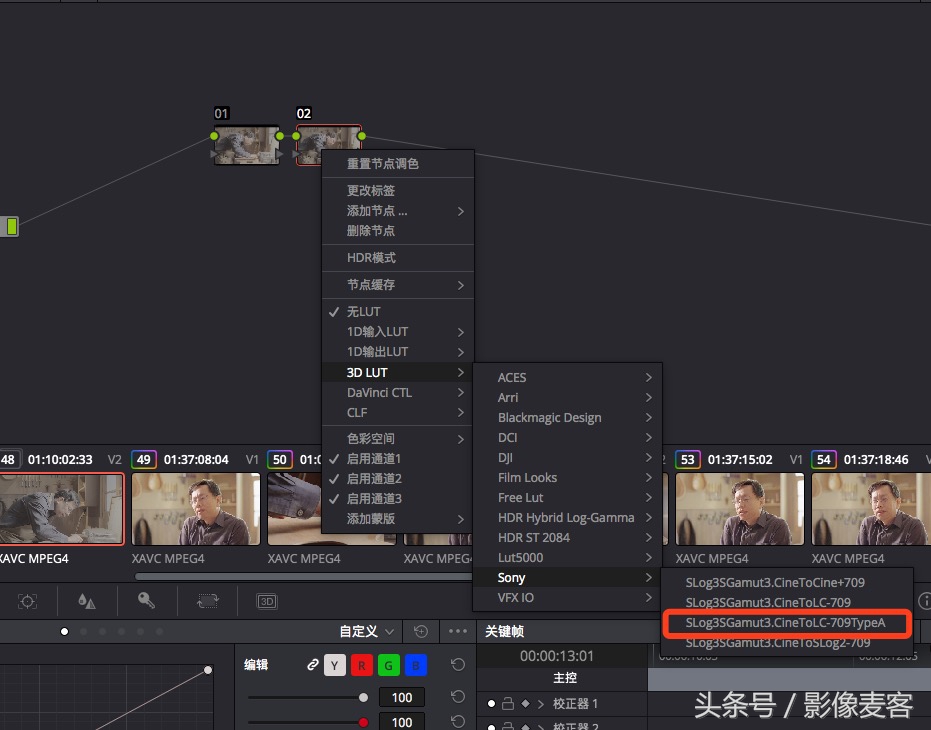Expand the 添加蒙版 submenu
This screenshot has width=931, height=730.
point(397,519)
